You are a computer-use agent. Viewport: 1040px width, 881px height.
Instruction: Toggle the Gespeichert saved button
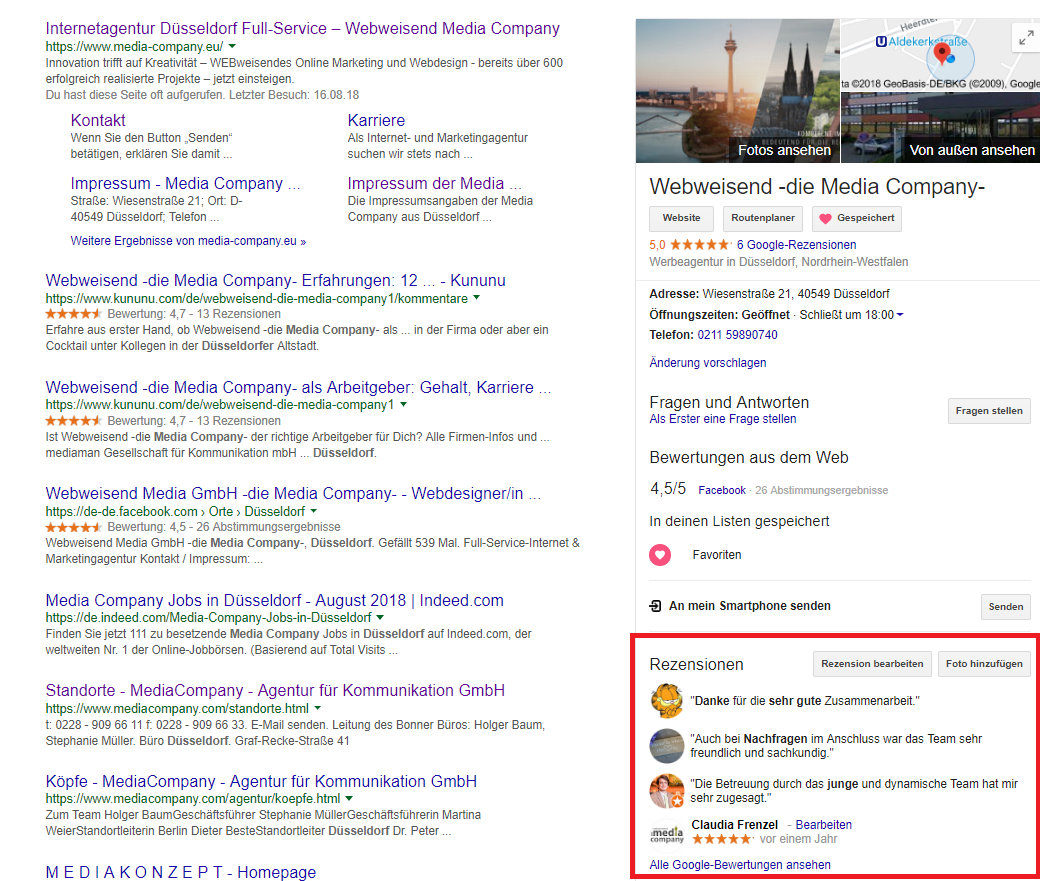tap(856, 218)
